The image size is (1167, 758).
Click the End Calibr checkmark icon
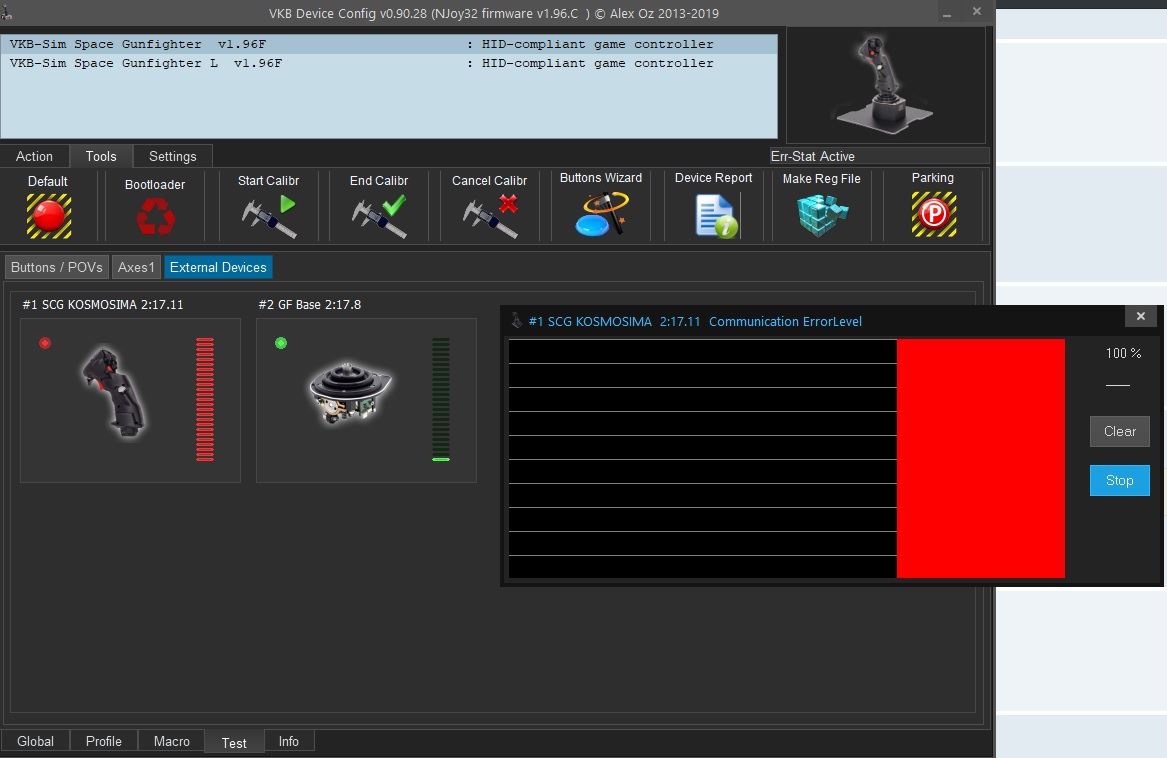379,215
